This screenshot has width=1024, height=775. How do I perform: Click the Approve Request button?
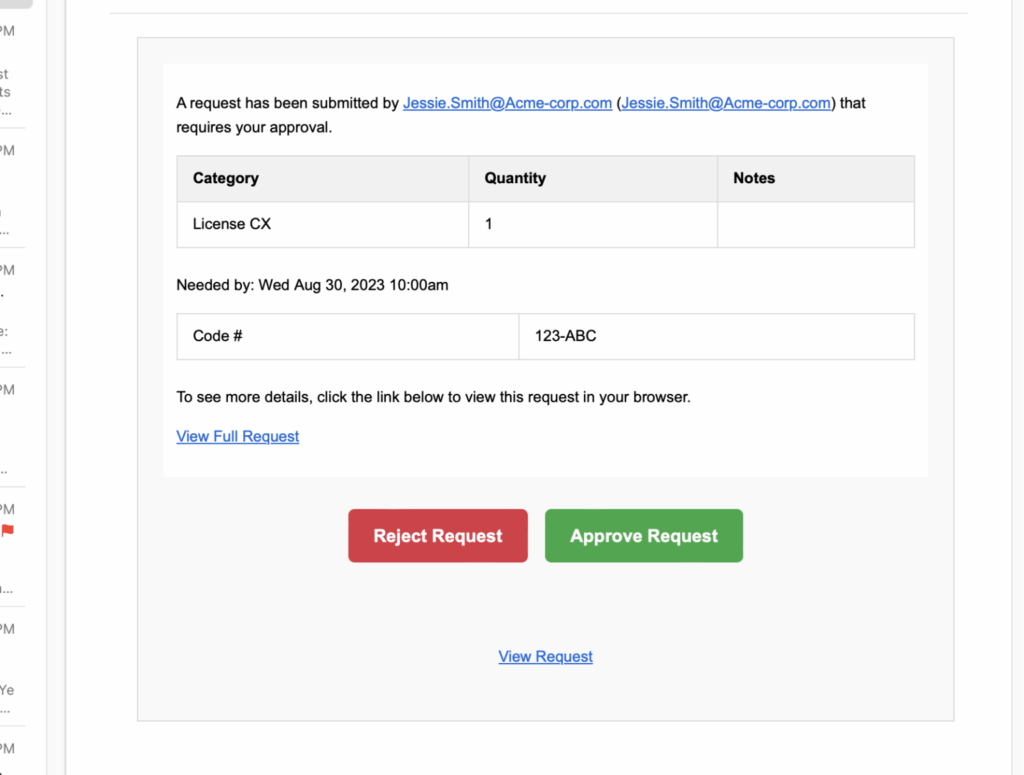click(643, 536)
